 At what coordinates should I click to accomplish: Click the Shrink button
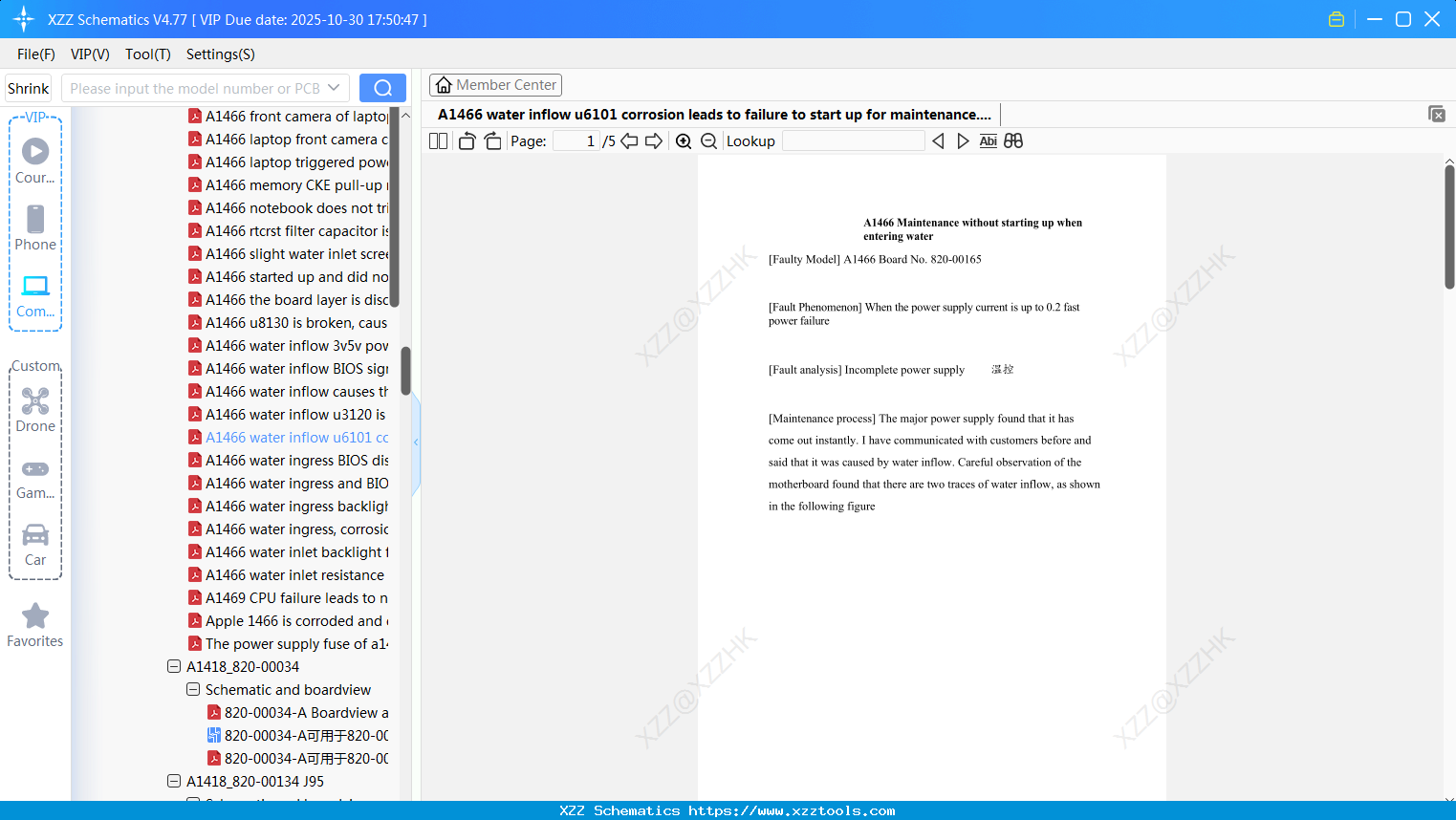click(x=28, y=88)
